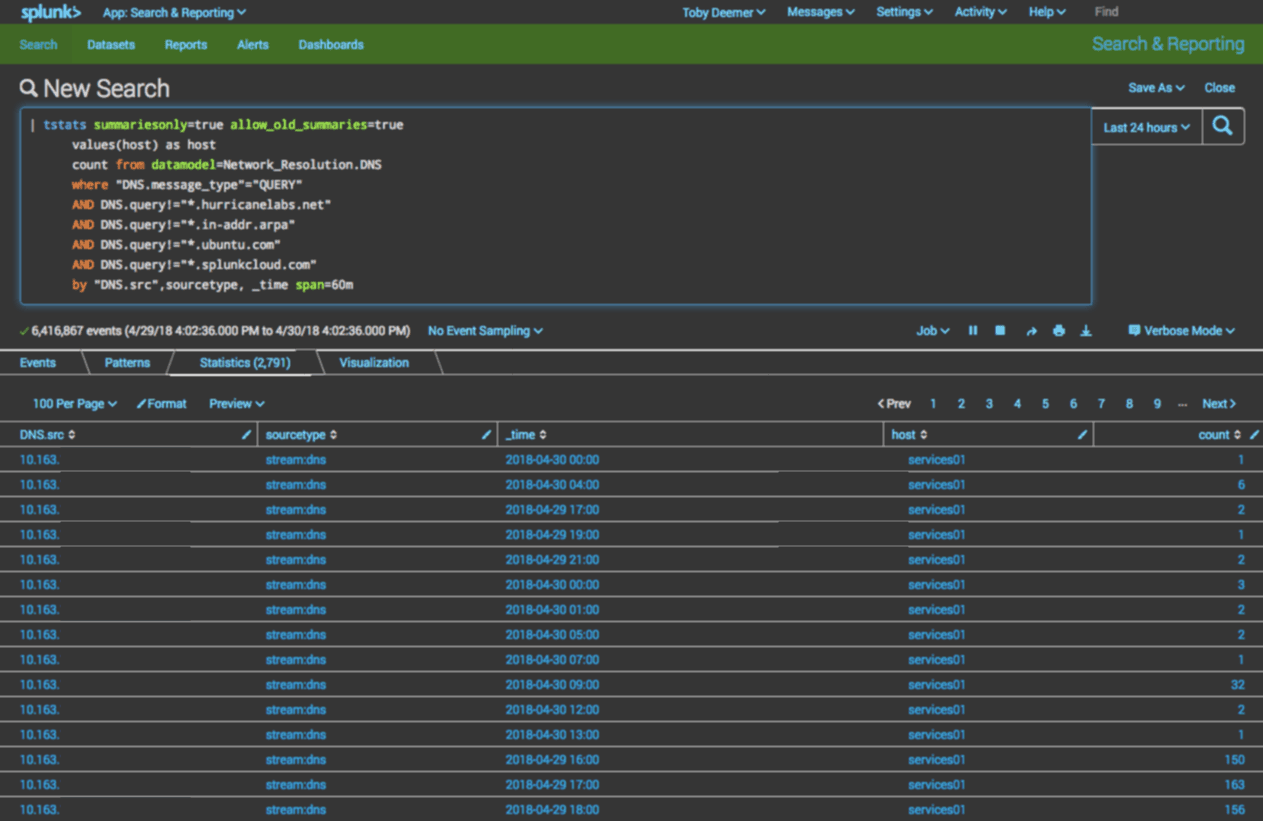1263x821 pixels.
Task: Click inside the search query editor
Action: (x=555, y=206)
